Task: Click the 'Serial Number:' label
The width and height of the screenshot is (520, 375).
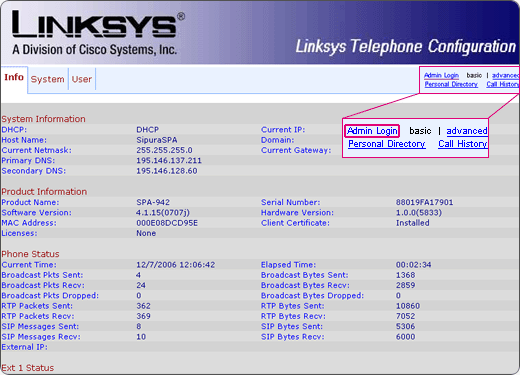Action: coord(290,202)
